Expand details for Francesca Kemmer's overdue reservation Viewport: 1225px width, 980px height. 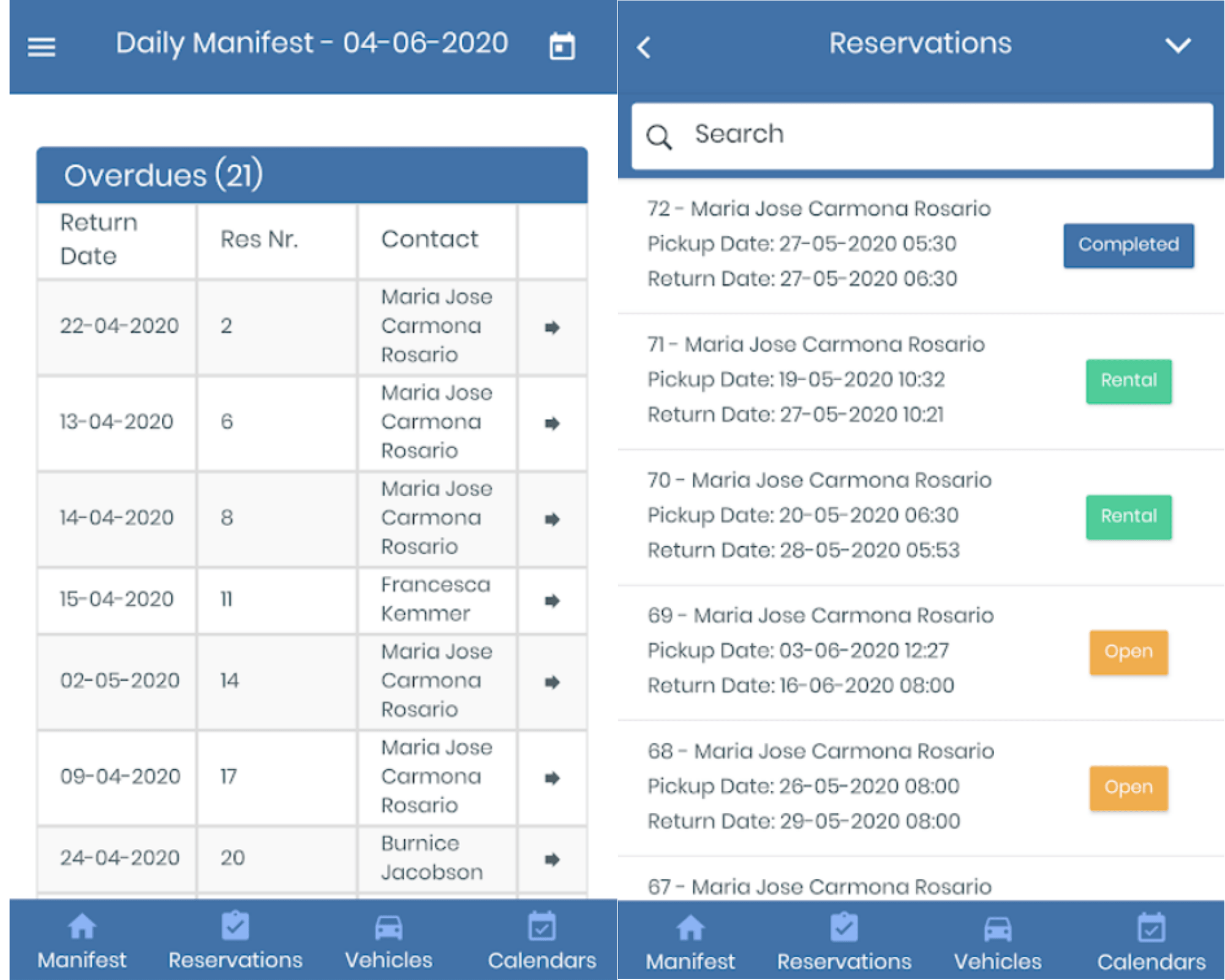551,600
